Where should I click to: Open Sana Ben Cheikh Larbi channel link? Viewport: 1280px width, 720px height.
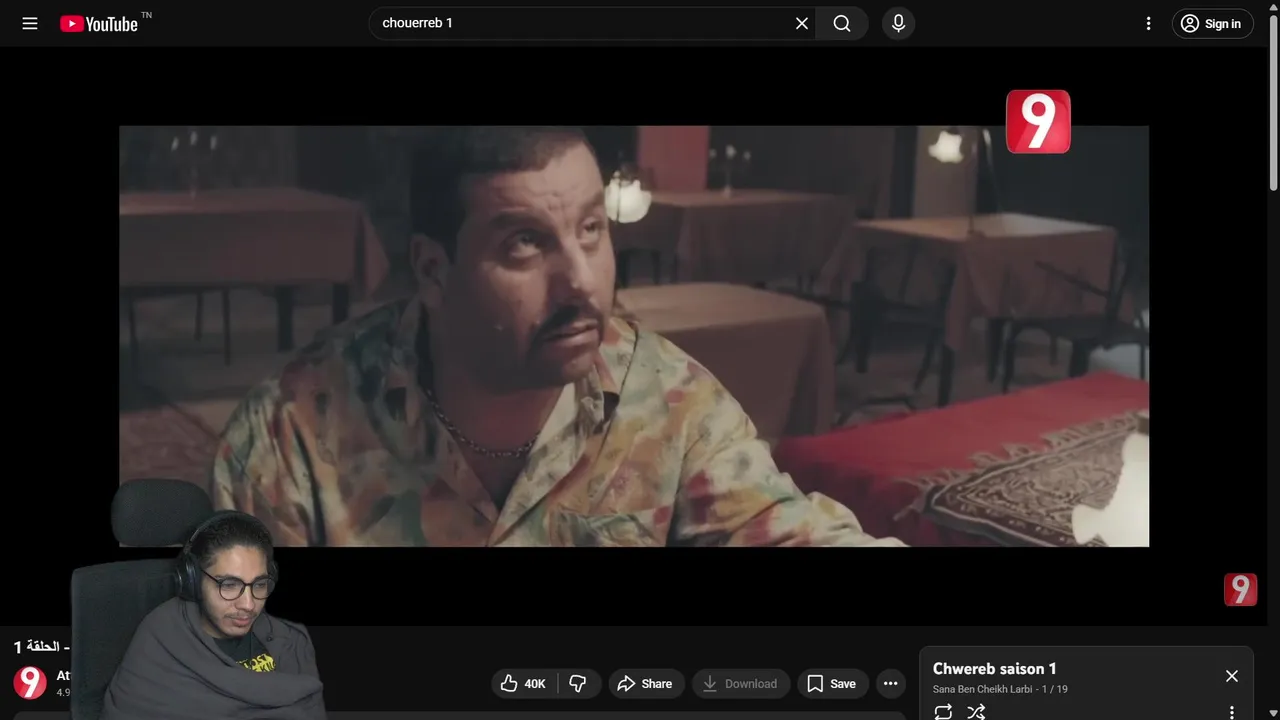coord(982,689)
